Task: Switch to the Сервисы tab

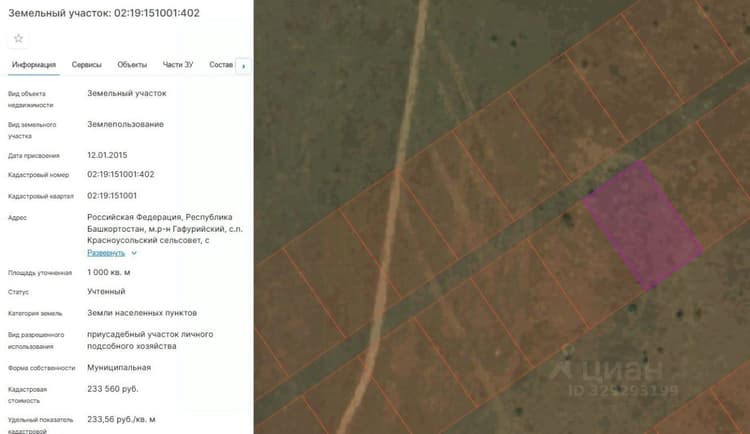Action: point(87,65)
